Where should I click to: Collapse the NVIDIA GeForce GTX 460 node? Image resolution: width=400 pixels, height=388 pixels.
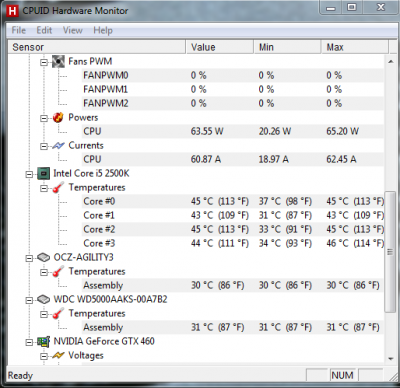click(29, 342)
